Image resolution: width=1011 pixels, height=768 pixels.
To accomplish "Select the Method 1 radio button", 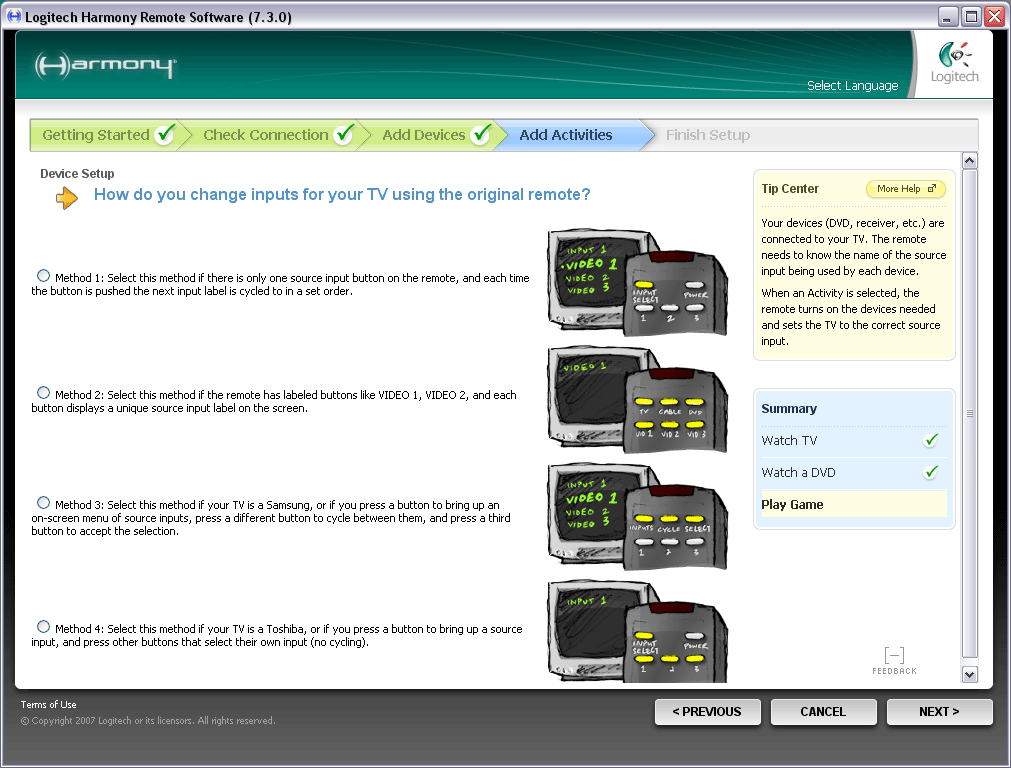I will point(43,276).
